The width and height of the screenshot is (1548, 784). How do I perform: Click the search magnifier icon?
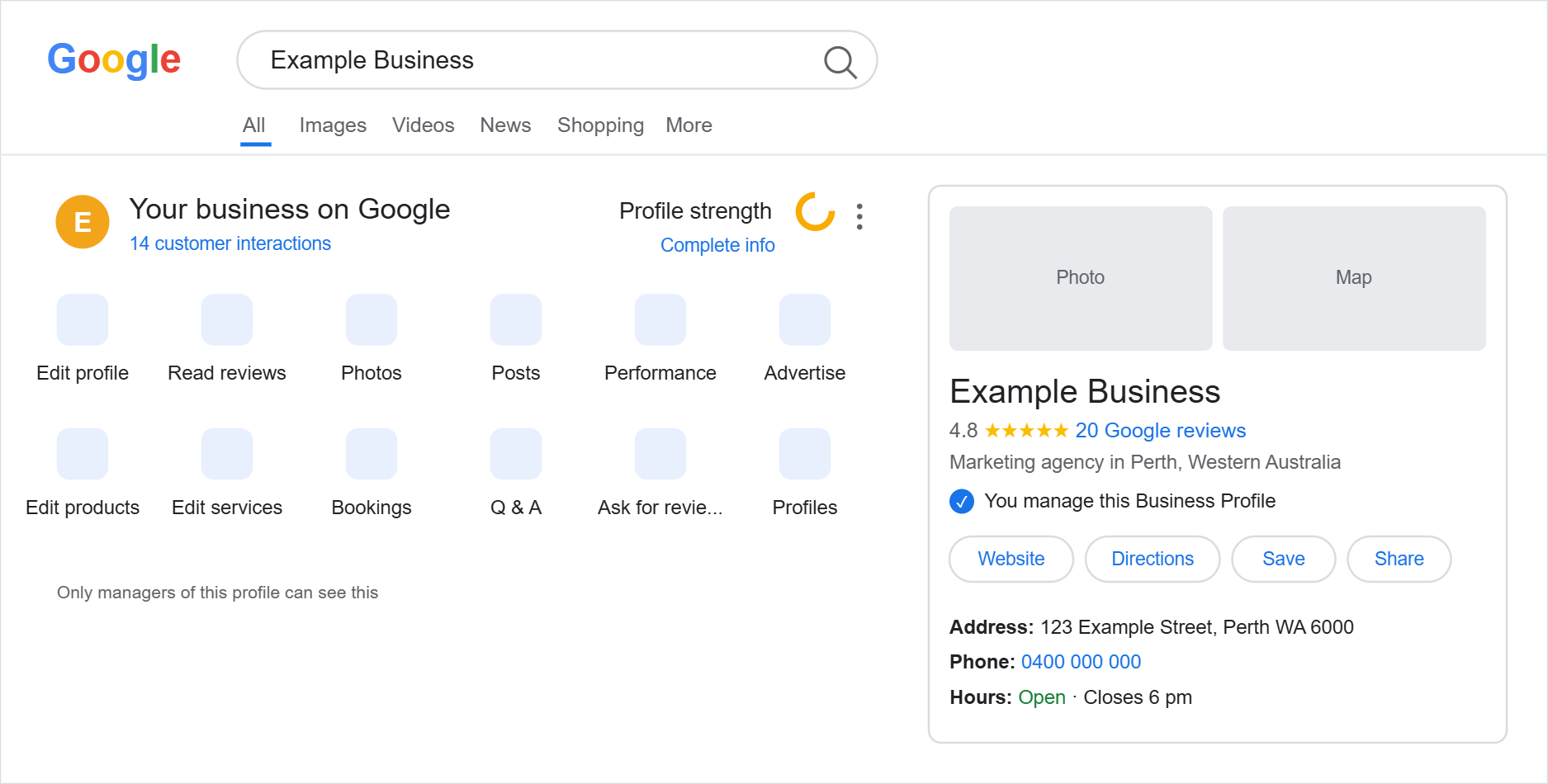[x=840, y=61]
